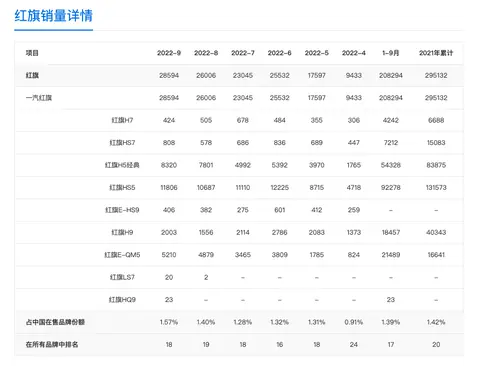Screen dimensions: 480x366
Task: Select the 在所有品牌中排名 row label
Action: pos(52,344)
